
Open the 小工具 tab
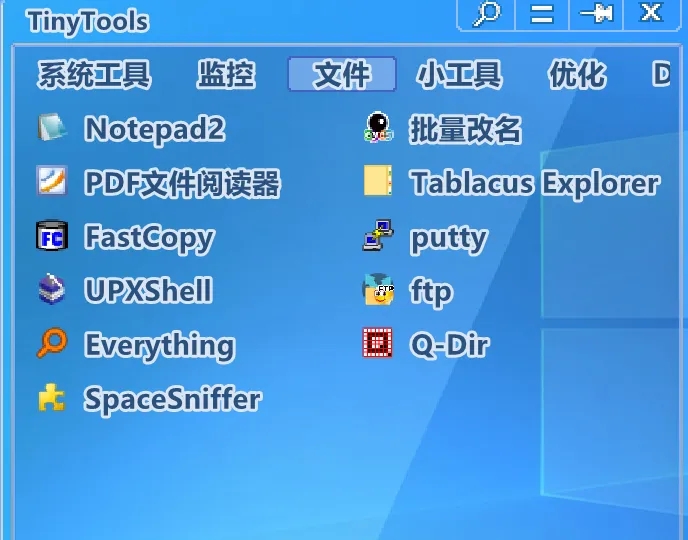pyautogui.click(x=459, y=75)
